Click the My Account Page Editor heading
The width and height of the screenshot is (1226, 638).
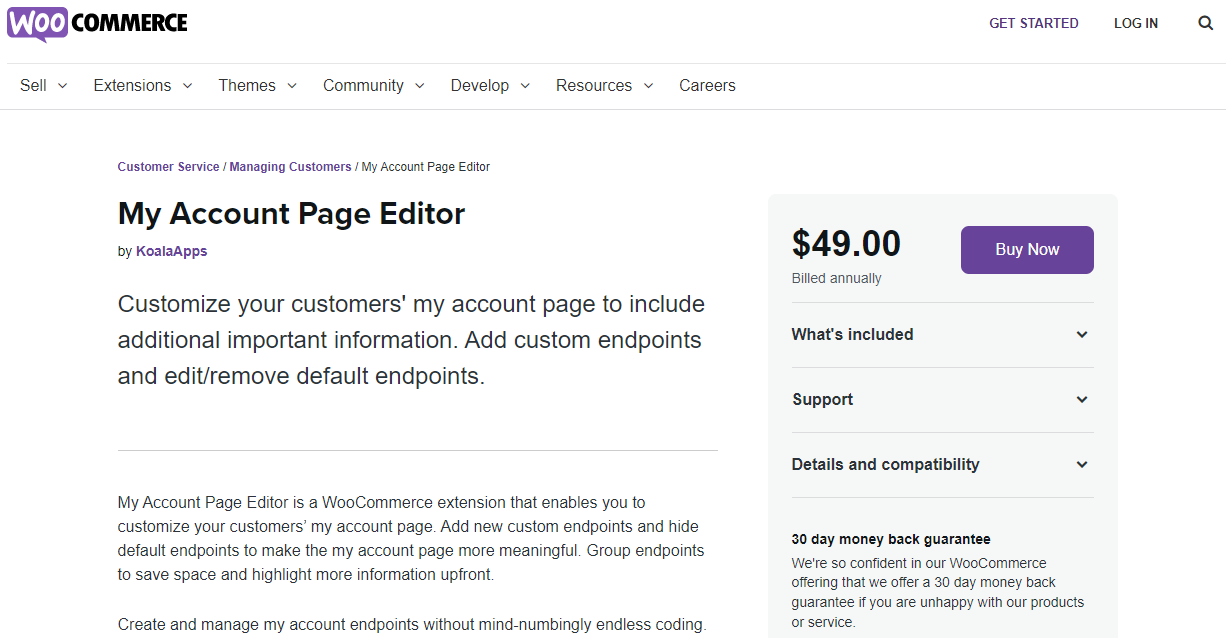tap(292, 214)
